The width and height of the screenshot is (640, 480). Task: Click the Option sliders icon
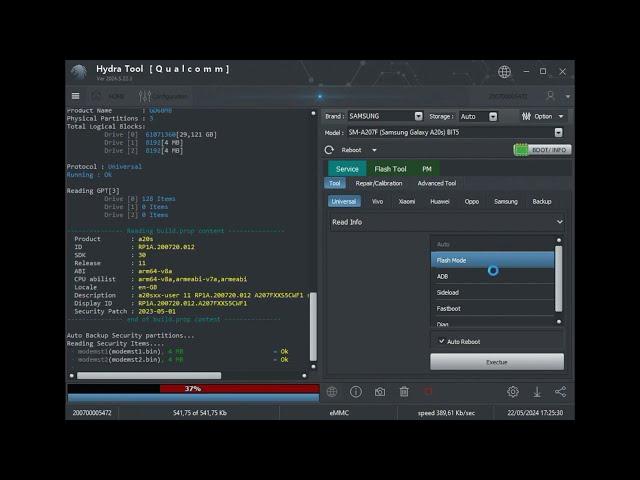pos(526,116)
